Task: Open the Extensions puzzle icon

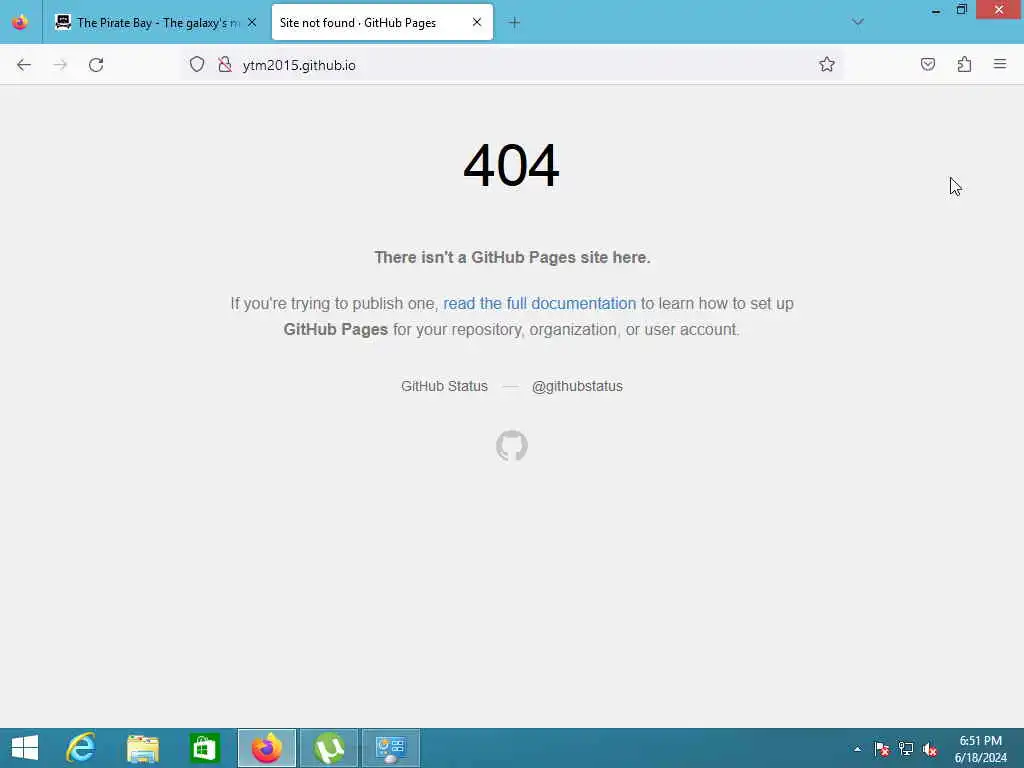Action: tap(964, 64)
